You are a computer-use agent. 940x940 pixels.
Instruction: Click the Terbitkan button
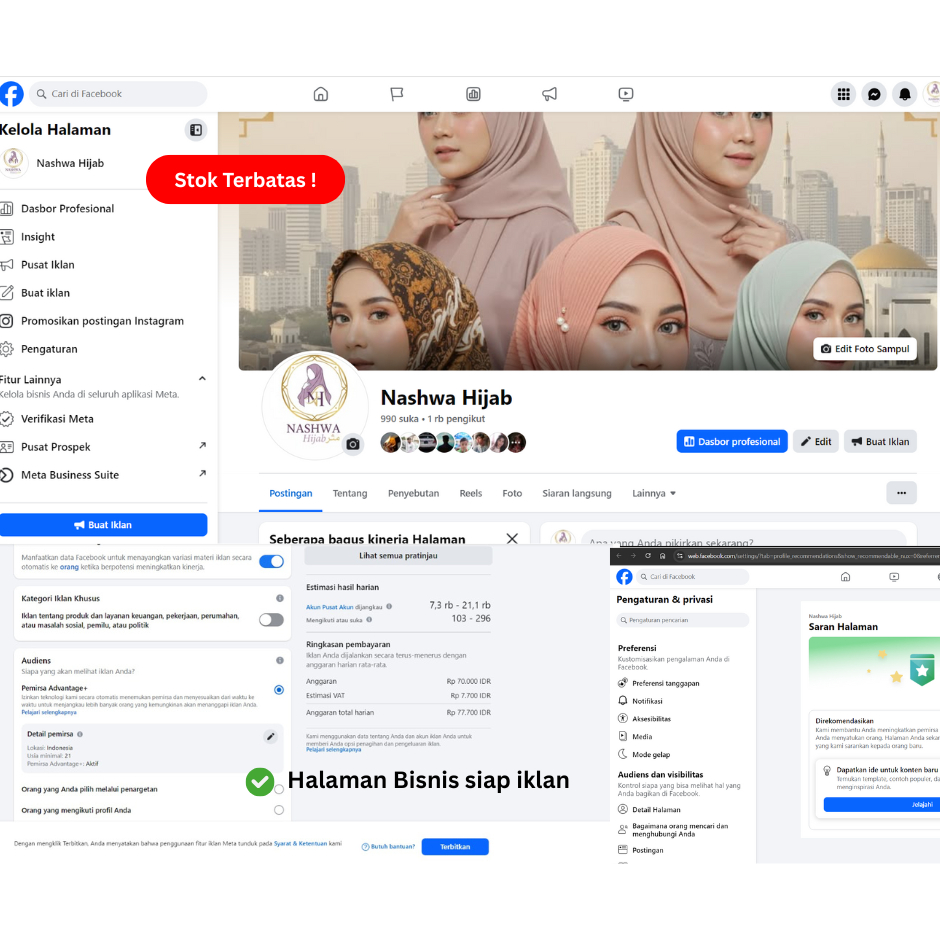(x=455, y=846)
